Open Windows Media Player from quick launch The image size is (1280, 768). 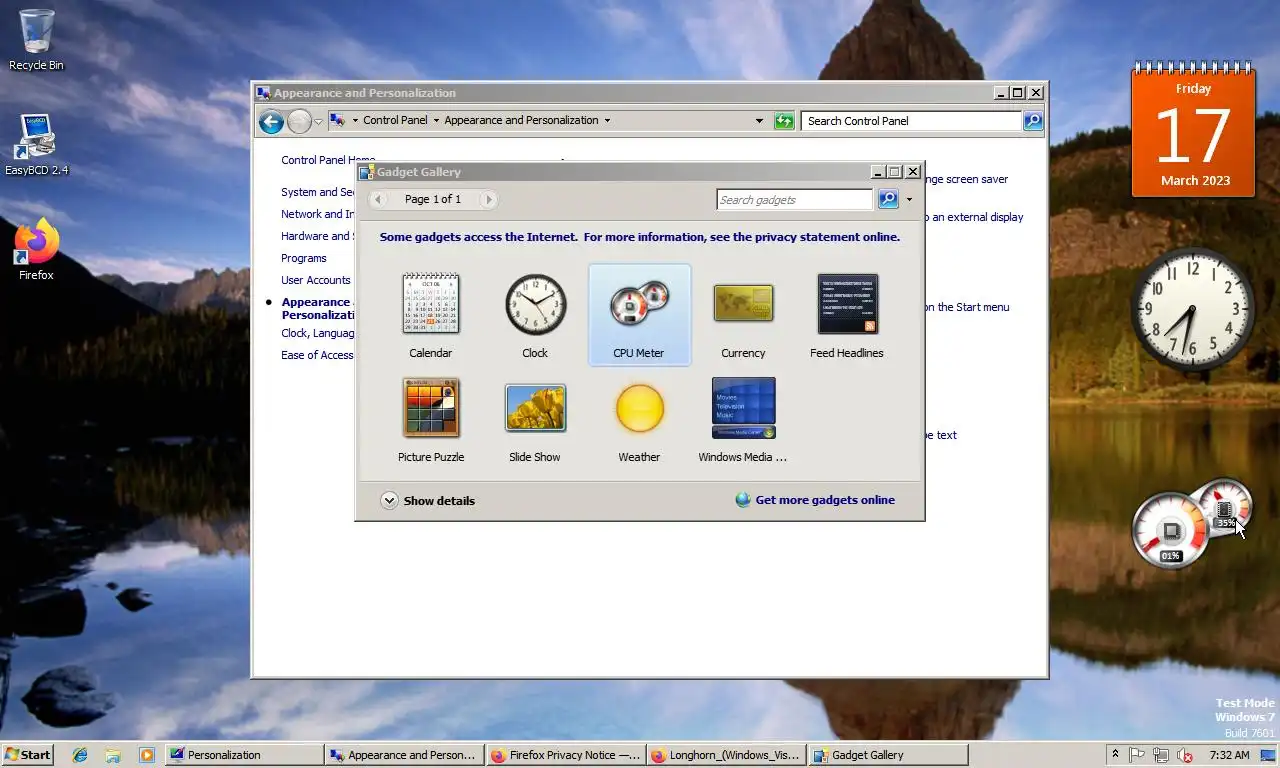coord(147,755)
